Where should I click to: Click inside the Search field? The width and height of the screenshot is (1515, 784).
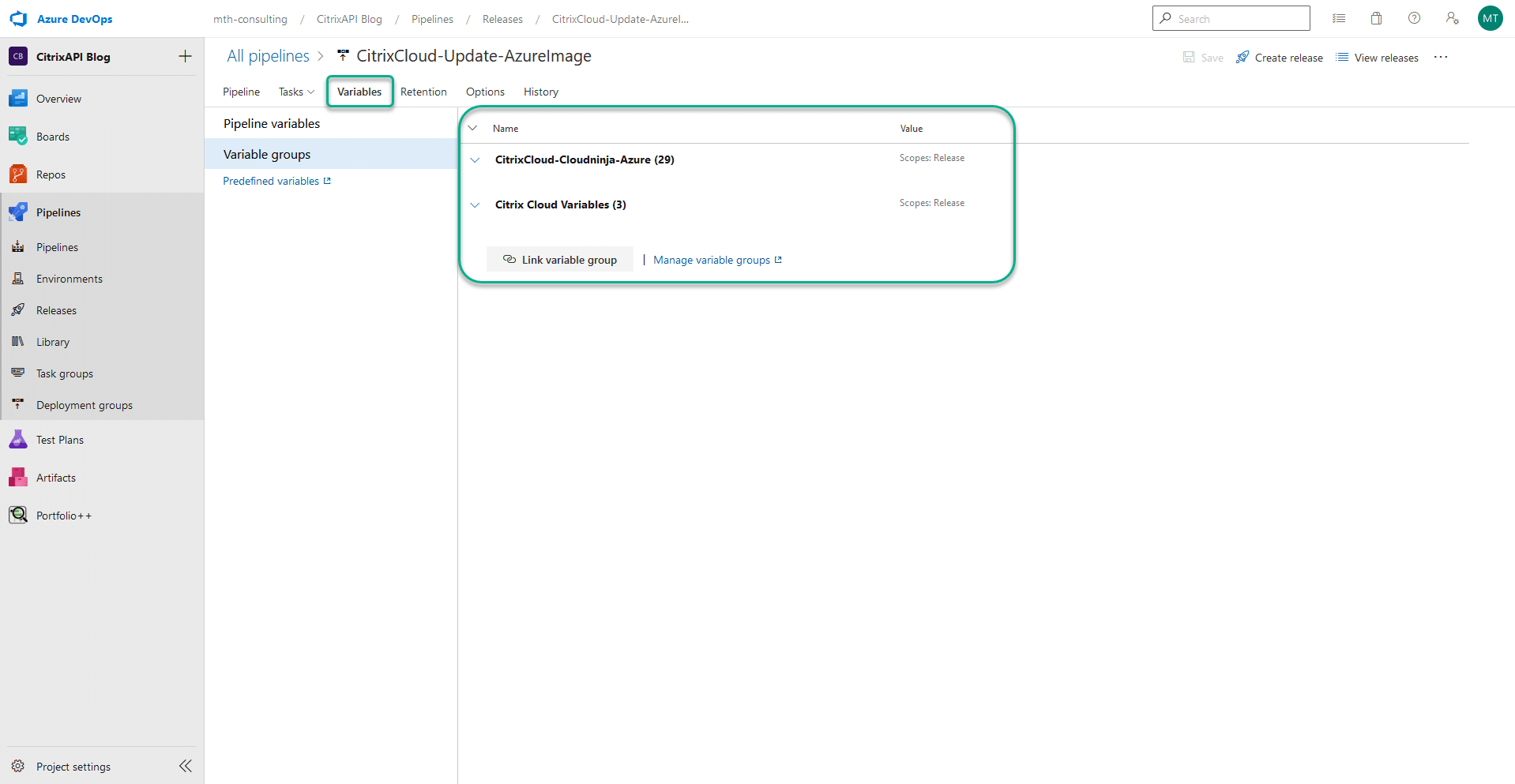(1231, 18)
